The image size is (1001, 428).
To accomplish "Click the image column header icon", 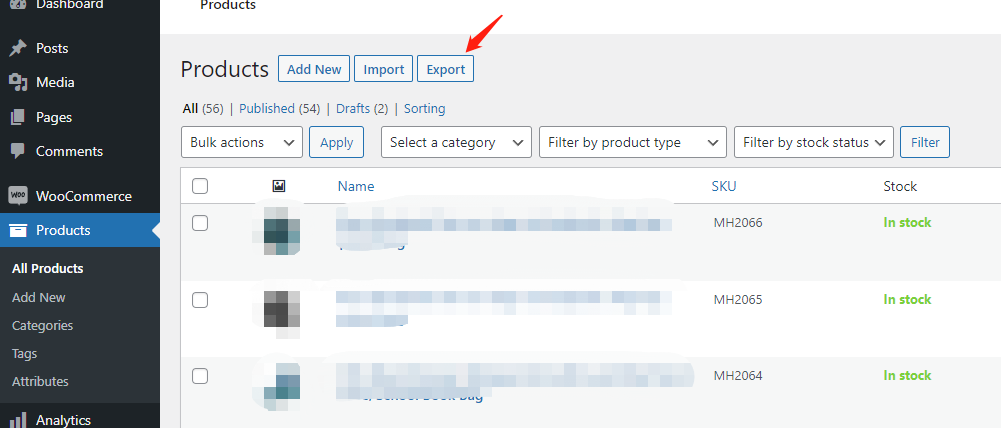I will pyautogui.click(x=278, y=186).
